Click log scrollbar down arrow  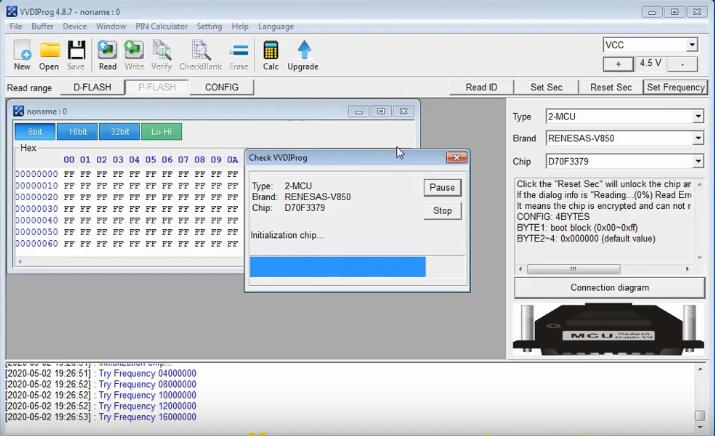700,427
